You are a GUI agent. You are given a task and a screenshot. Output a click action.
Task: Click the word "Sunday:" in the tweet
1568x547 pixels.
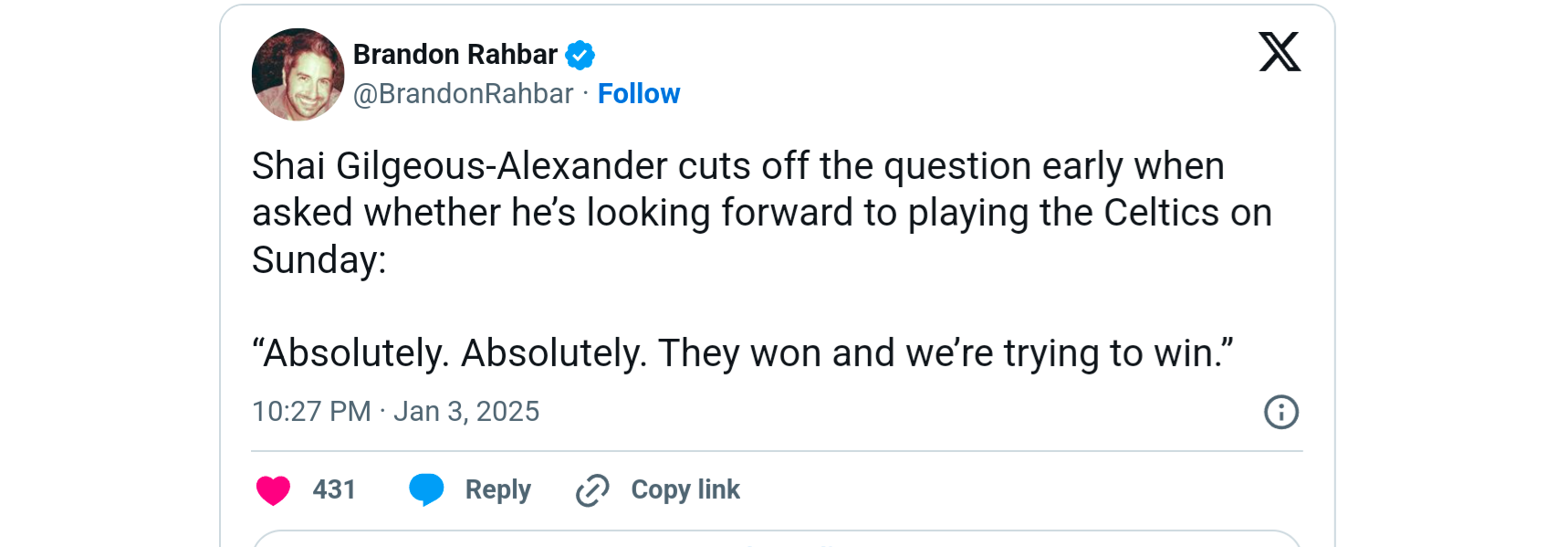tap(319, 260)
